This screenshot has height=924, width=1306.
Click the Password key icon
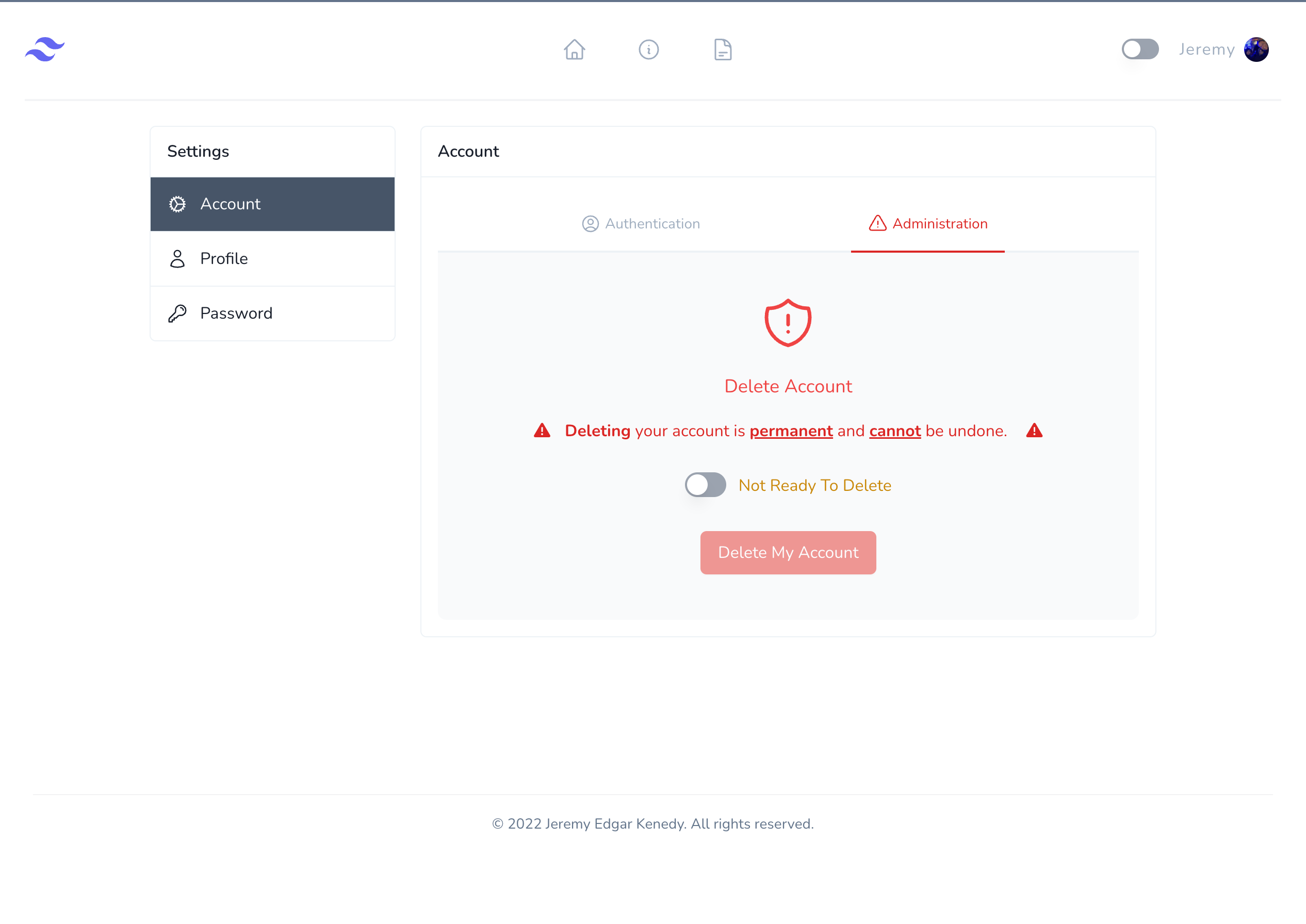pyautogui.click(x=179, y=313)
